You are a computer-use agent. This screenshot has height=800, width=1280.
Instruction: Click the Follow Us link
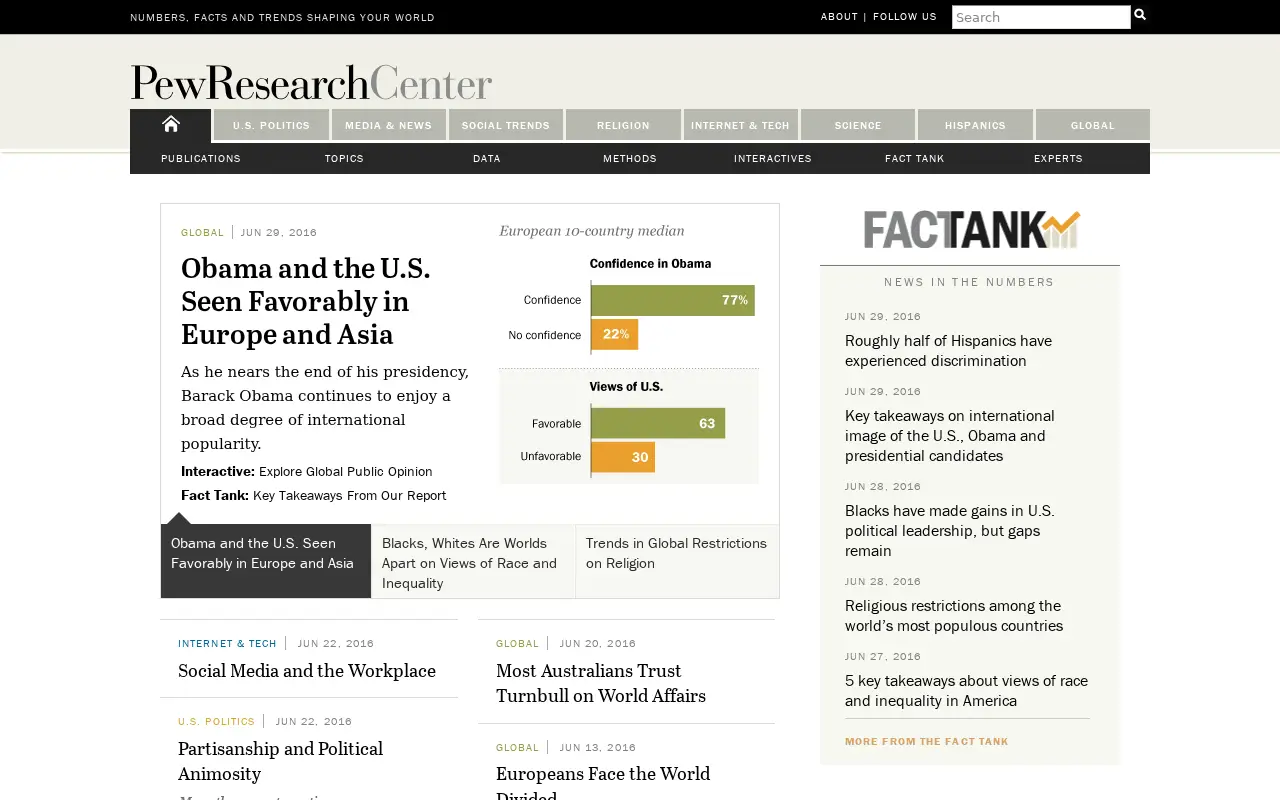(905, 16)
